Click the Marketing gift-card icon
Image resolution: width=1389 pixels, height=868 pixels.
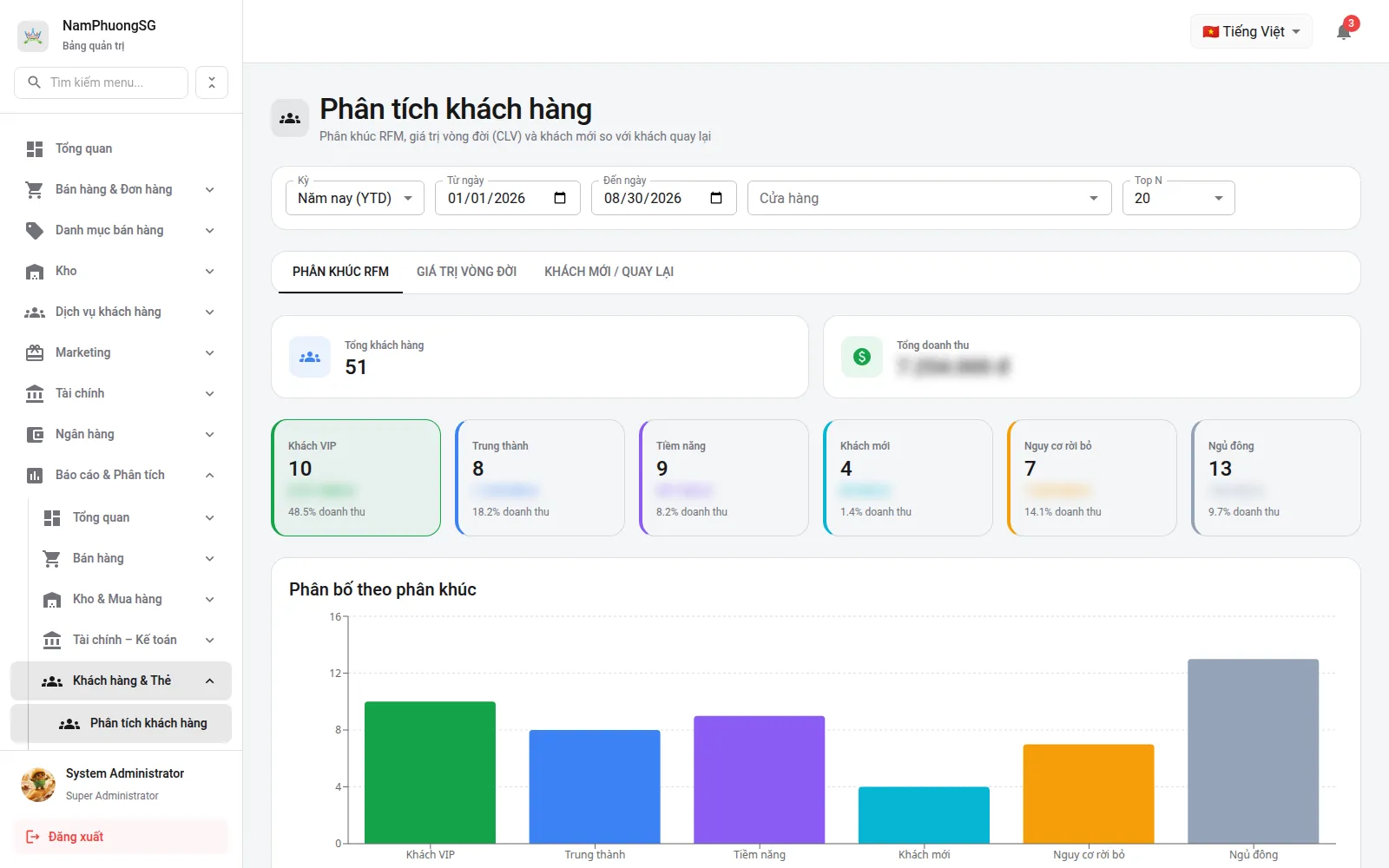[x=35, y=352]
